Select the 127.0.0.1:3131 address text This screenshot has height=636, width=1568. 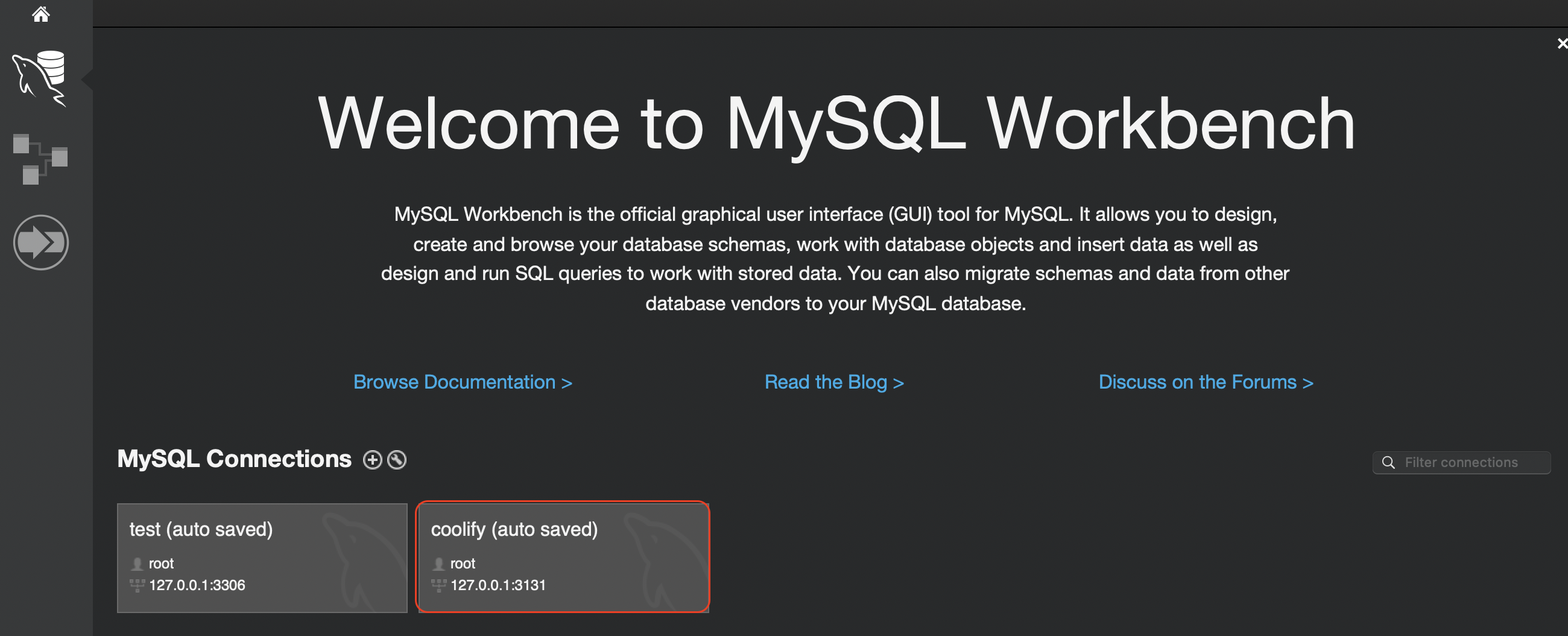click(498, 585)
